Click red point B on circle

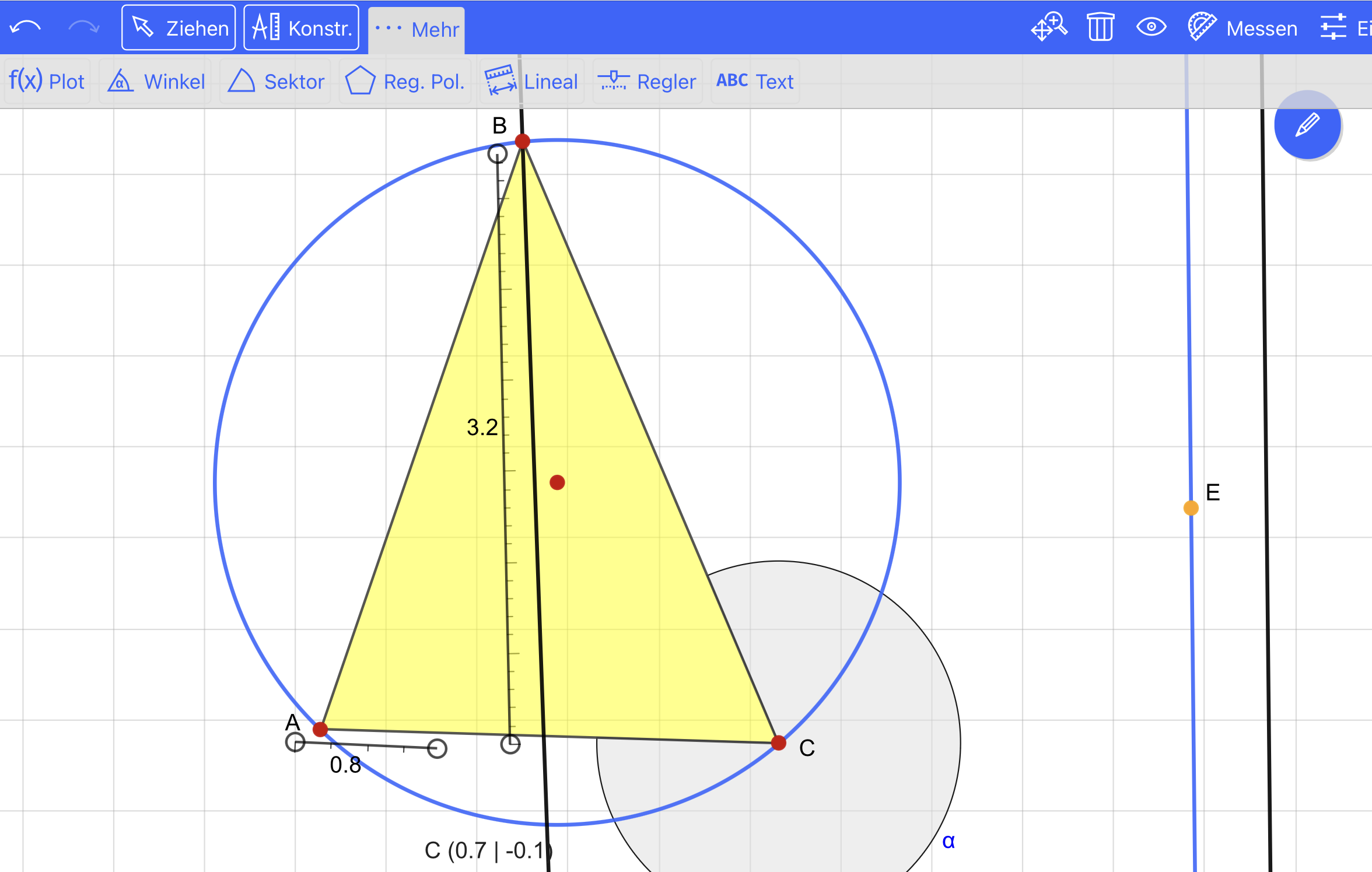(x=523, y=141)
